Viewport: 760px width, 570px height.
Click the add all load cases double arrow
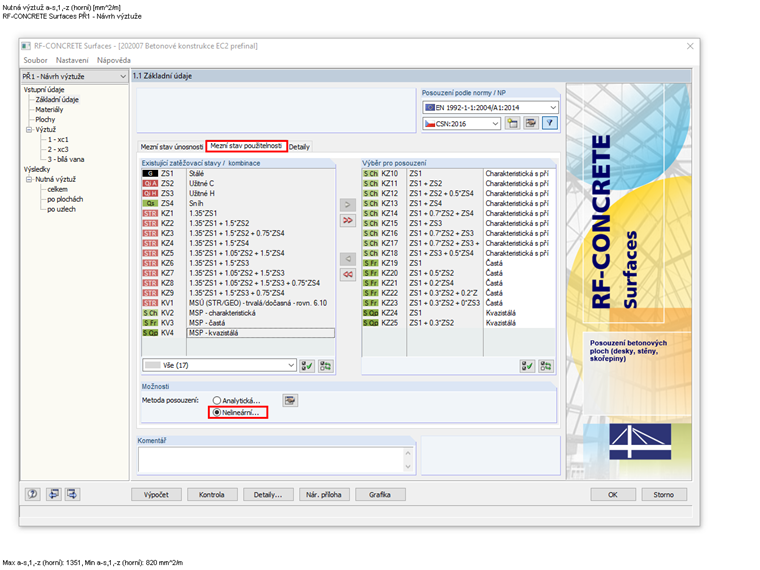click(x=348, y=221)
